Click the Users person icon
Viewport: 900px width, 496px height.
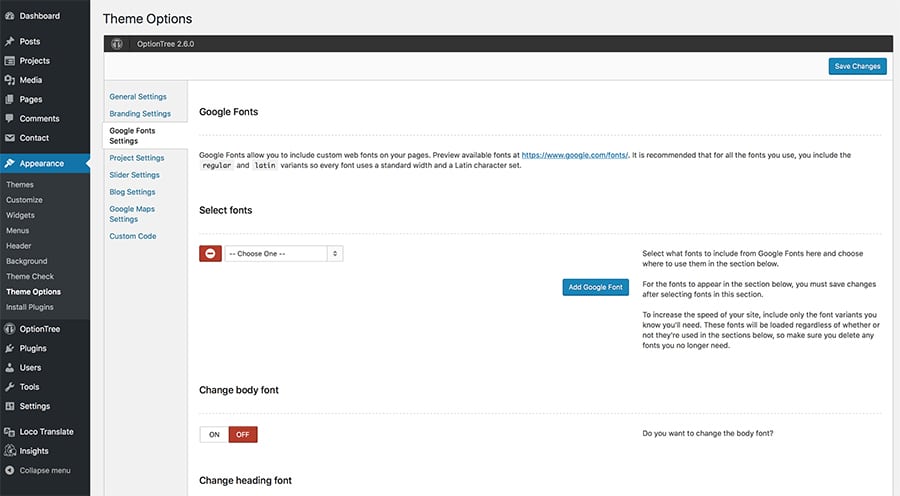(x=10, y=367)
